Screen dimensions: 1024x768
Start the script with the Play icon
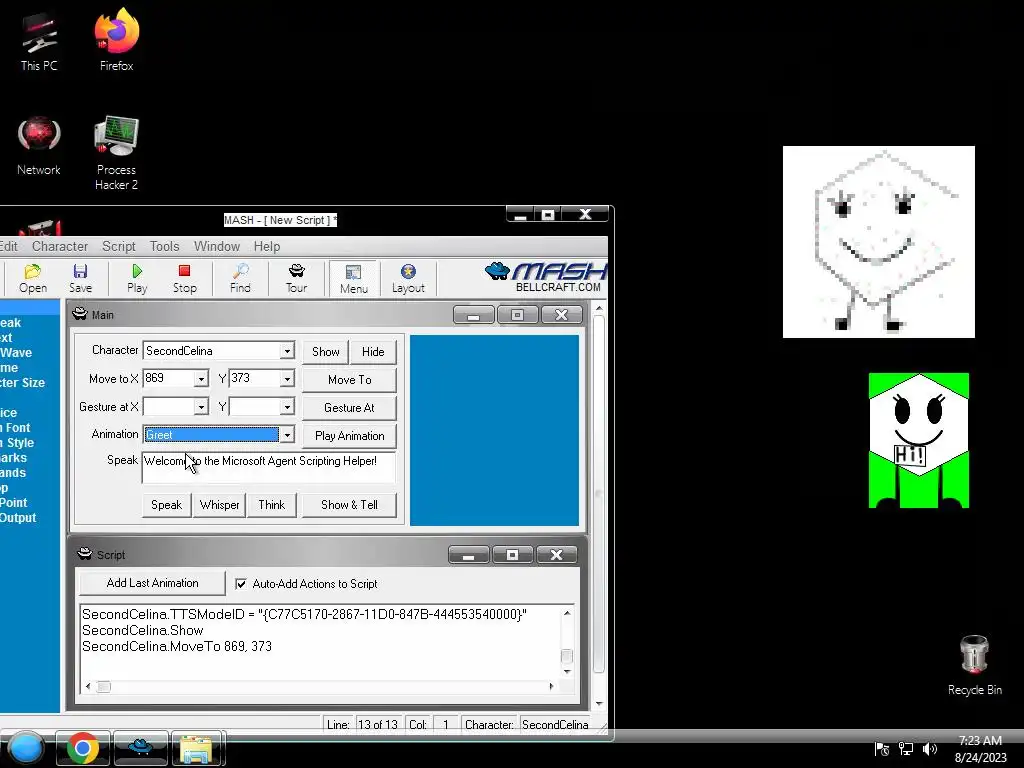137,278
